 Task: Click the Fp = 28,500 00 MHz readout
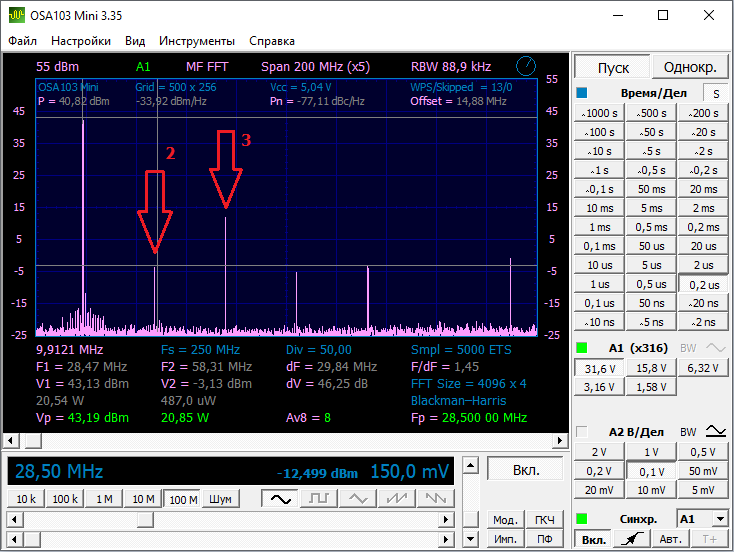pos(469,418)
